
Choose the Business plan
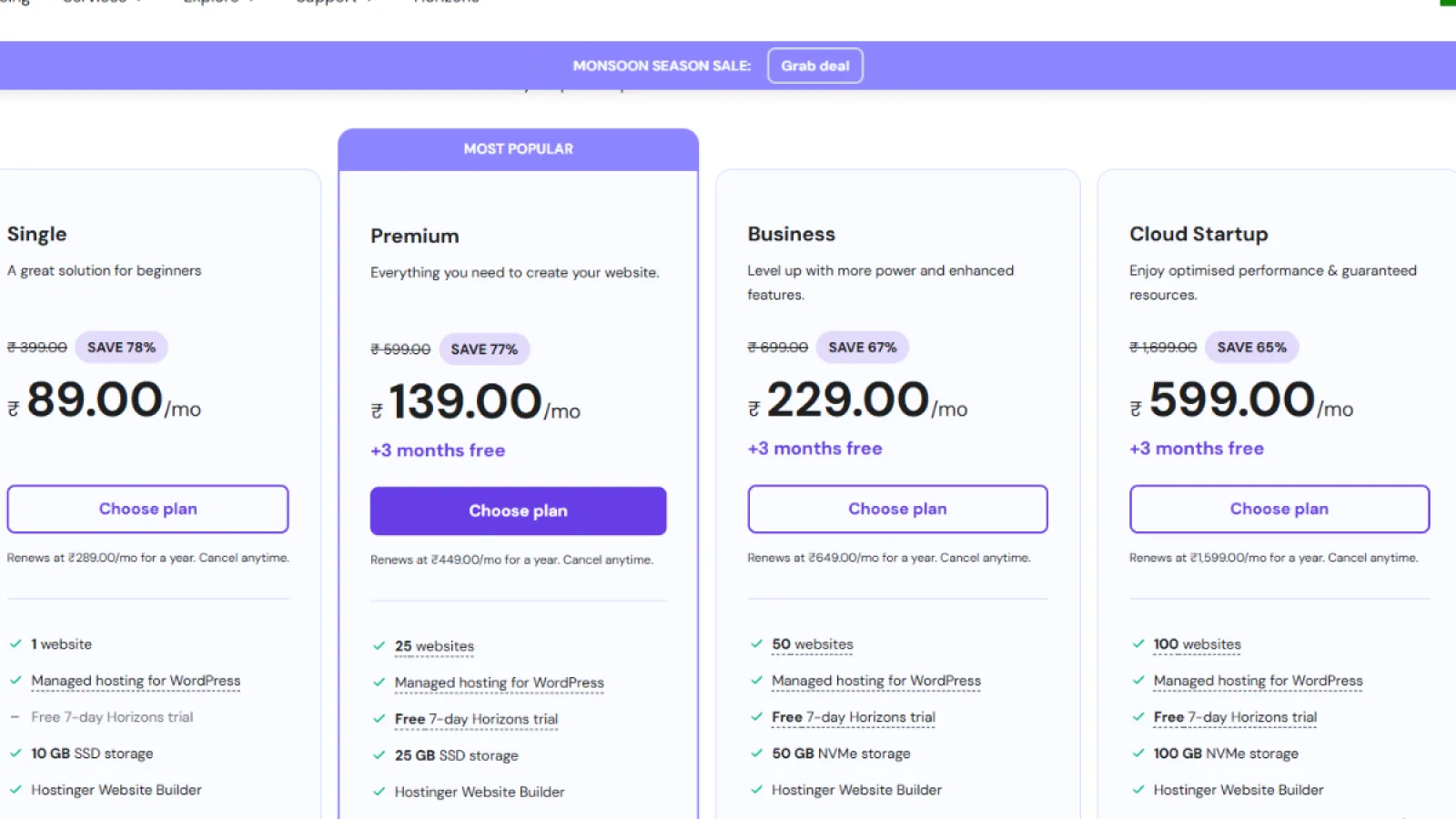(897, 509)
